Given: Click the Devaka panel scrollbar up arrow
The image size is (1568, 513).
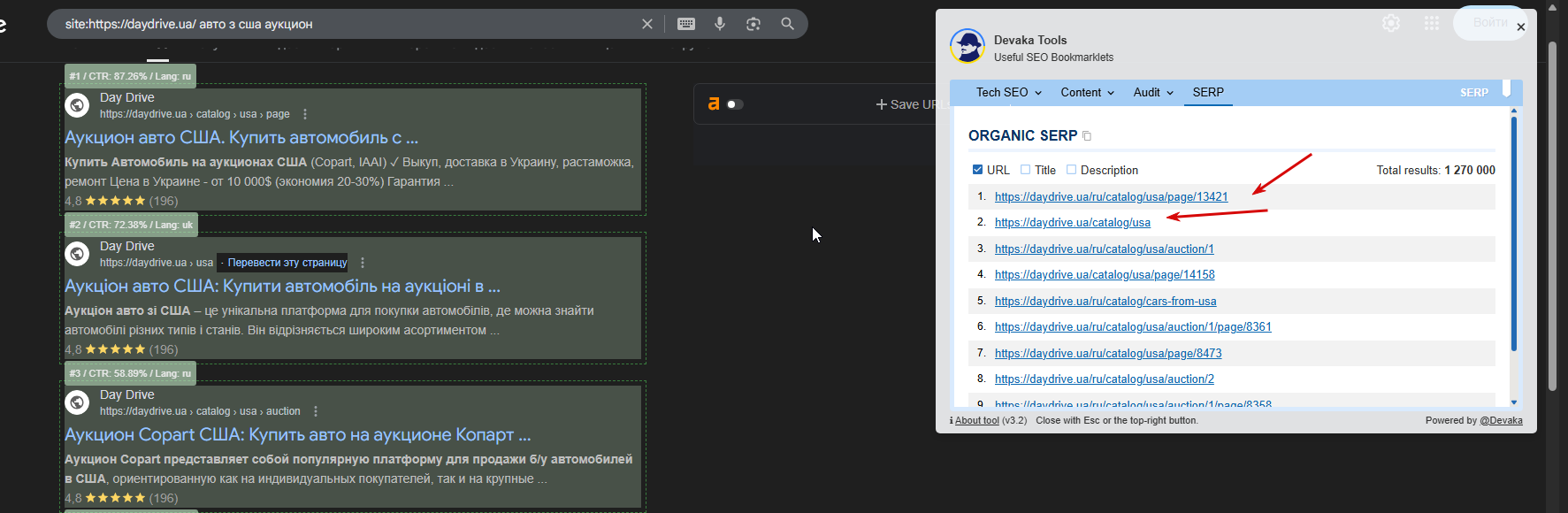Looking at the screenshot, I should point(1514,111).
